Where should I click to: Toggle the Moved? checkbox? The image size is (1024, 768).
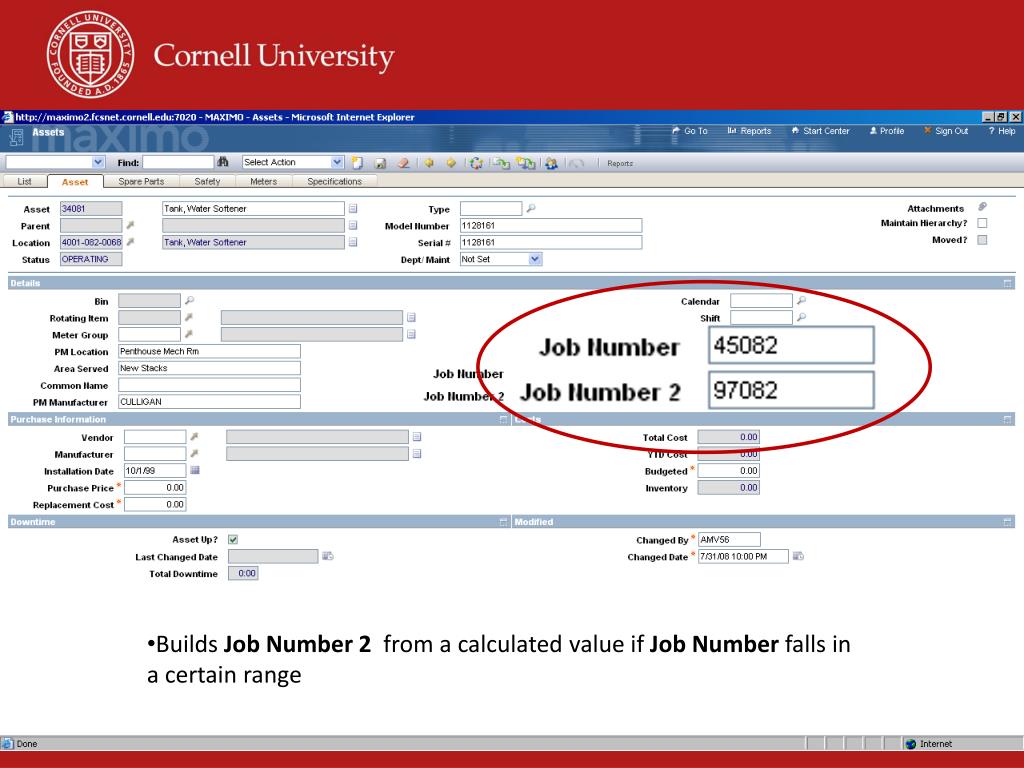[982, 240]
